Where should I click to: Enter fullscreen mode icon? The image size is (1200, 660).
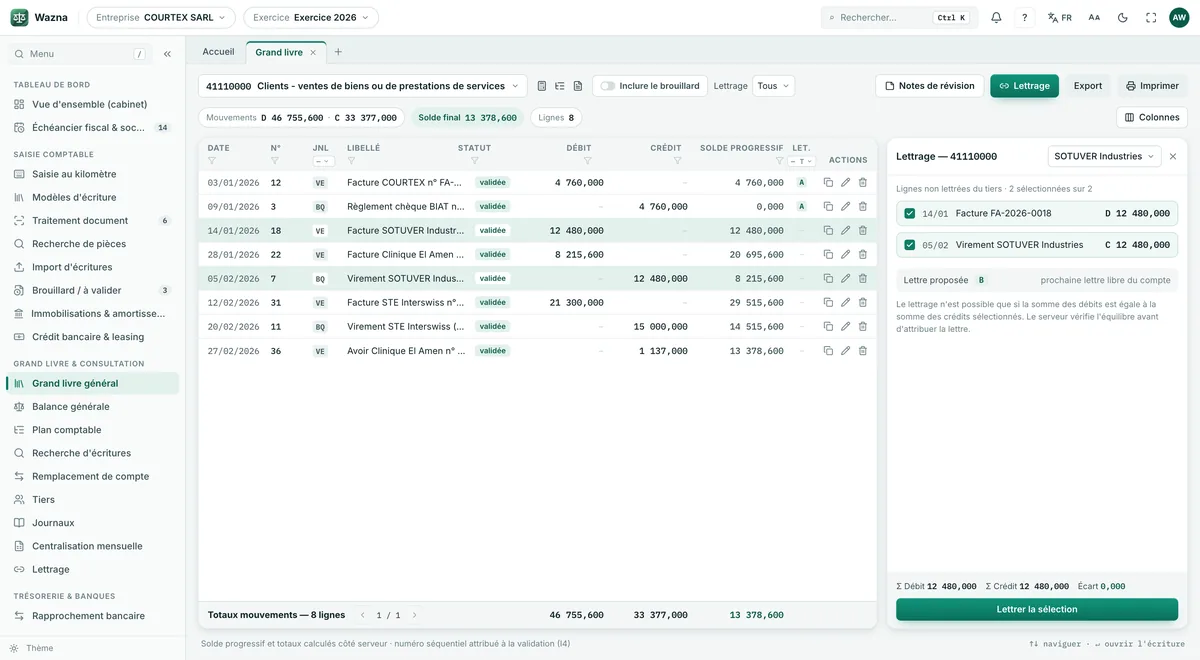(x=1151, y=17)
